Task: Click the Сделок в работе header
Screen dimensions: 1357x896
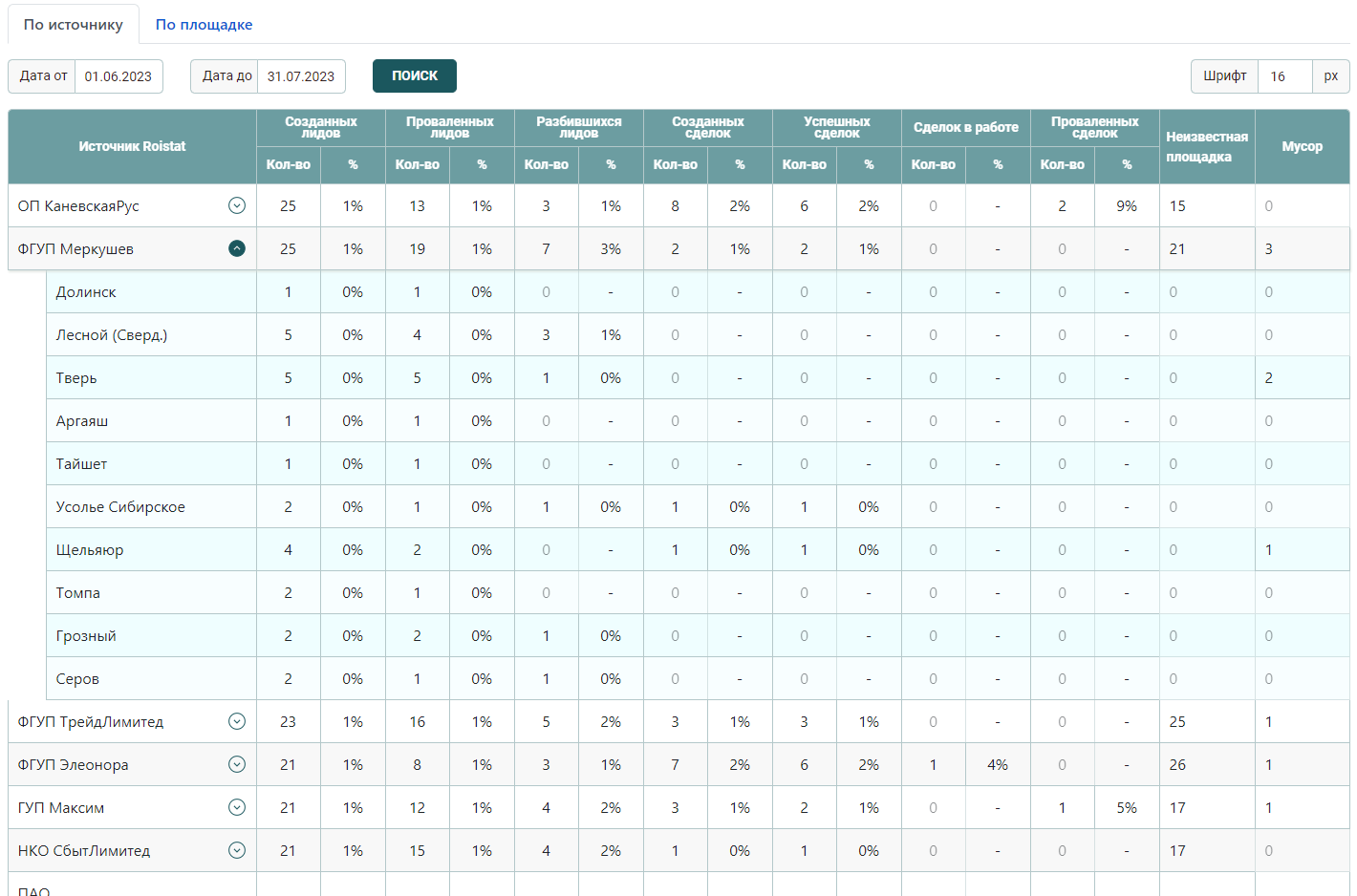Action: click(965, 127)
